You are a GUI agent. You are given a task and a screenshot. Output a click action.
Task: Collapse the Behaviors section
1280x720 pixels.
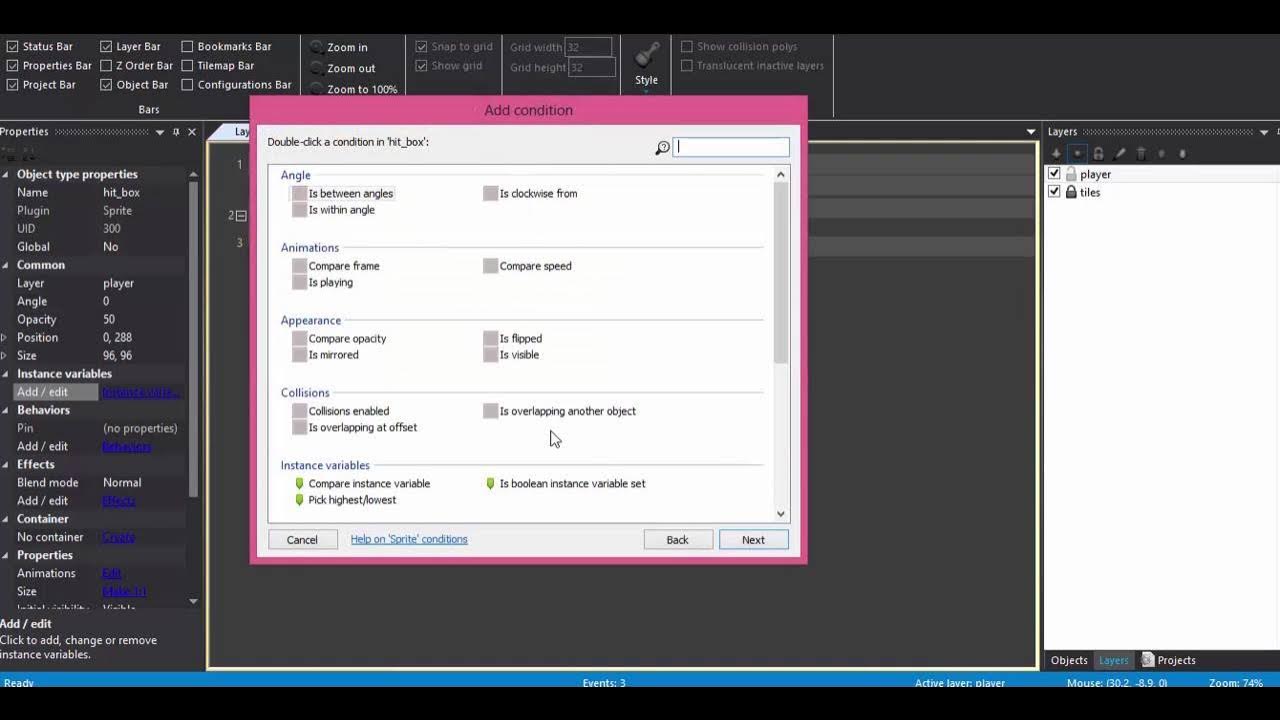[5, 410]
